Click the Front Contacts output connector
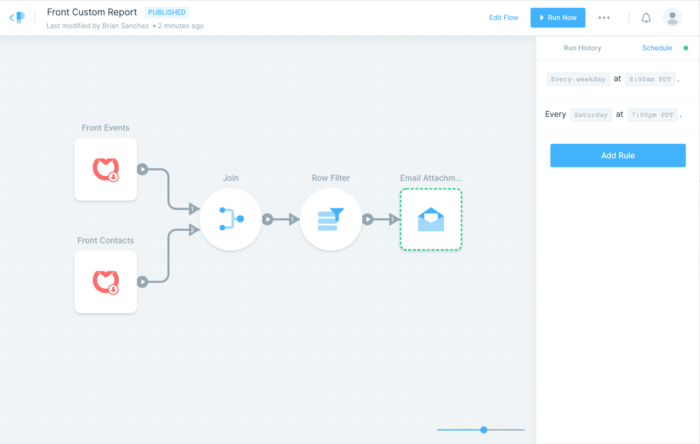This screenshot has width=700, height=444. pyautogui.click(x=142, y=282)
